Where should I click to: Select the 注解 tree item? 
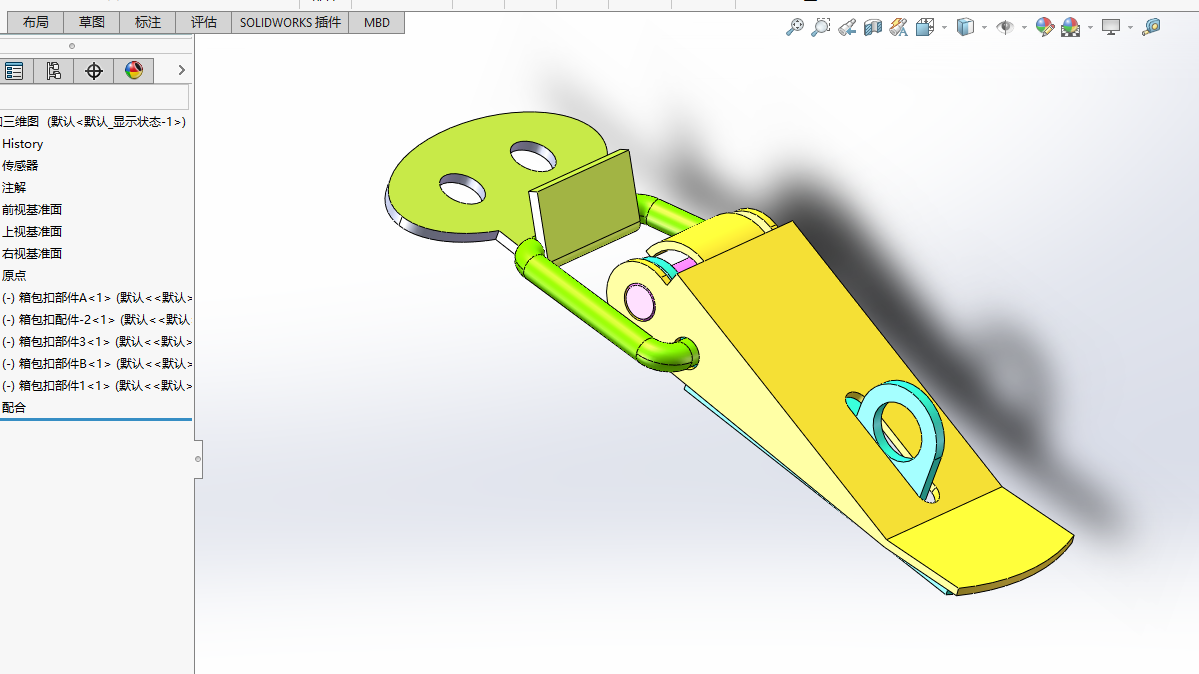tap(14, 187)
